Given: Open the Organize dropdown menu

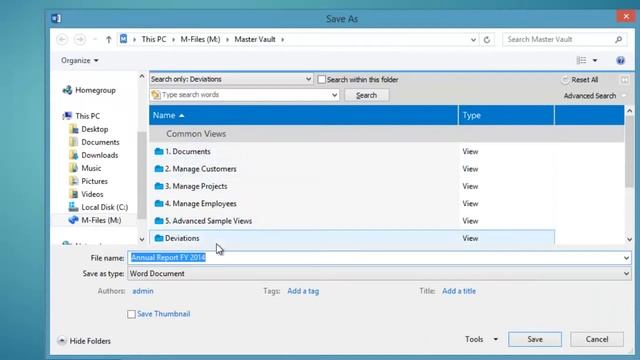Looking at the screenshot, I should 80,60.
